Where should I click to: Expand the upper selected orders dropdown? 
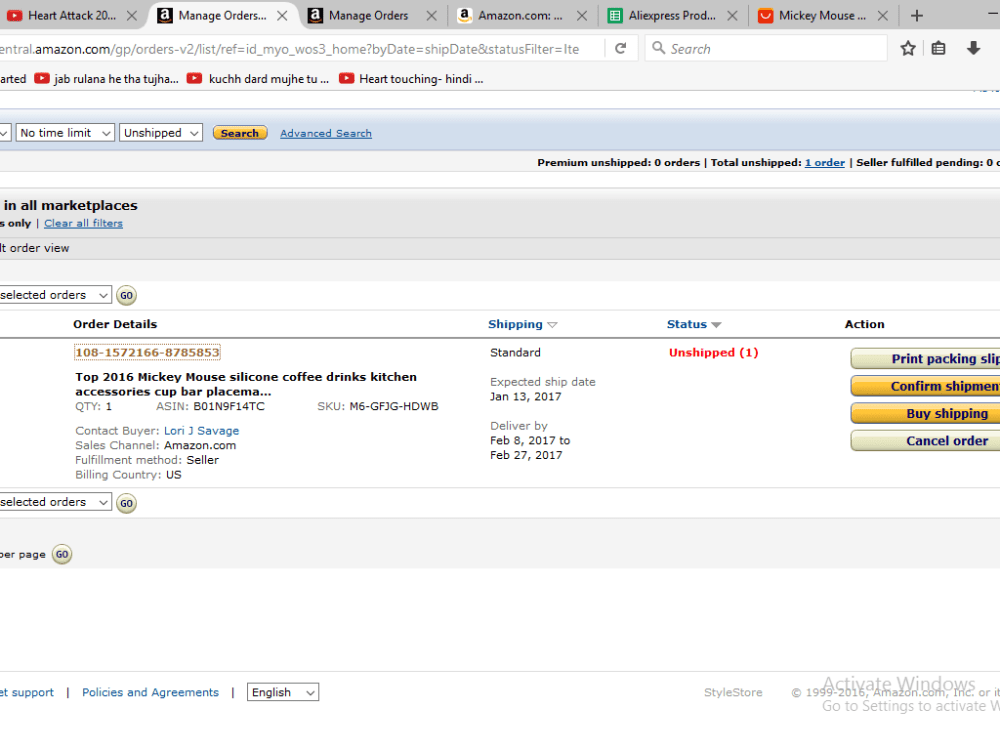(x=55, y=295)
